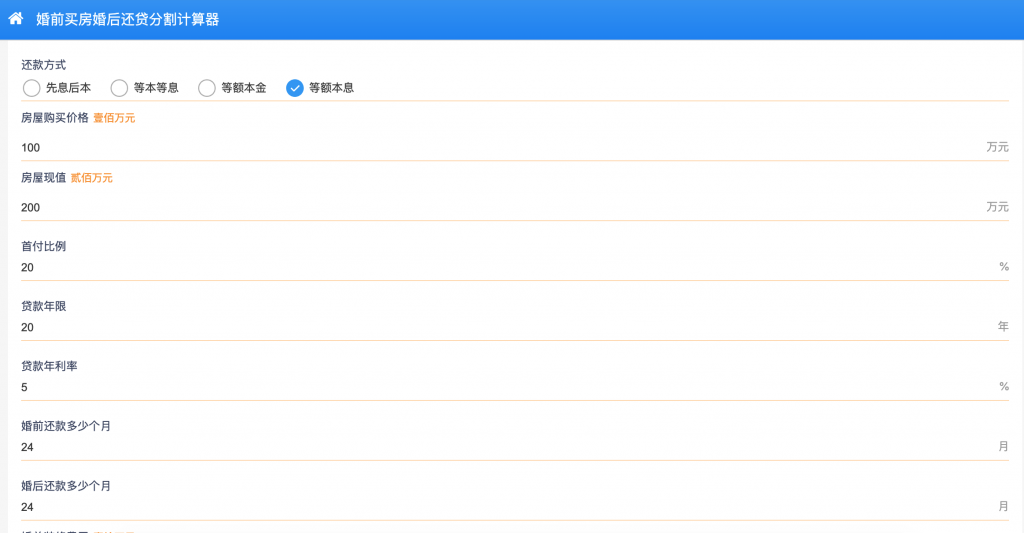Focus the 房屋现值 input showing 200
The image size is (1024, 533).
click(x=500, y=207)
